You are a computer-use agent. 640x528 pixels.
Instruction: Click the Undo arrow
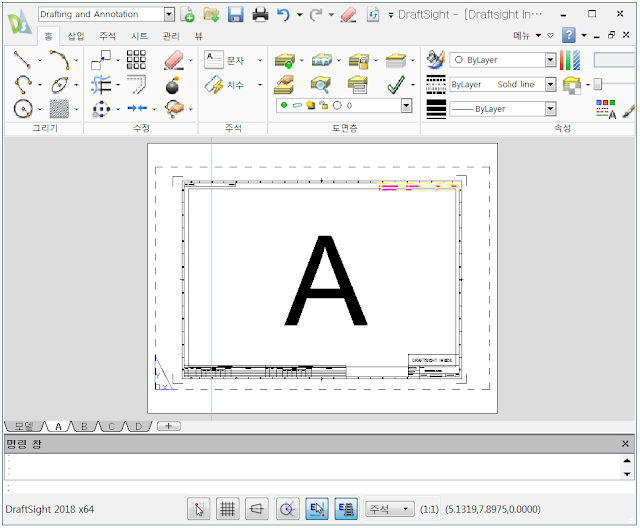pos(283,15)
